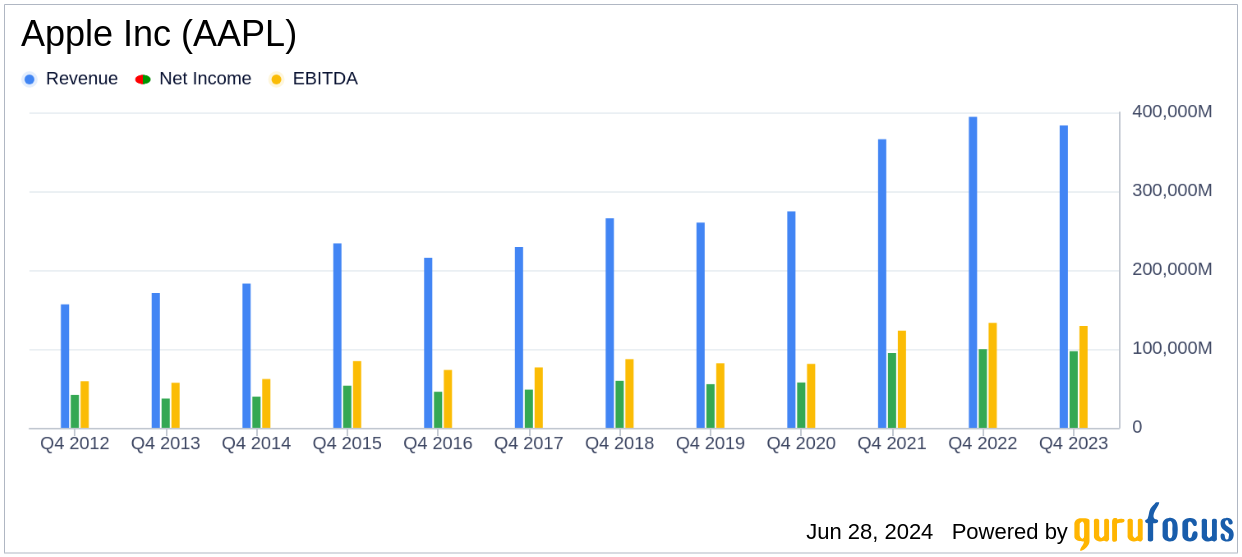This screenshot has height=557, width=1242.
Task: Select the Q4 2017 yellow EBITDA bar
Action: (x=539, y=398)
